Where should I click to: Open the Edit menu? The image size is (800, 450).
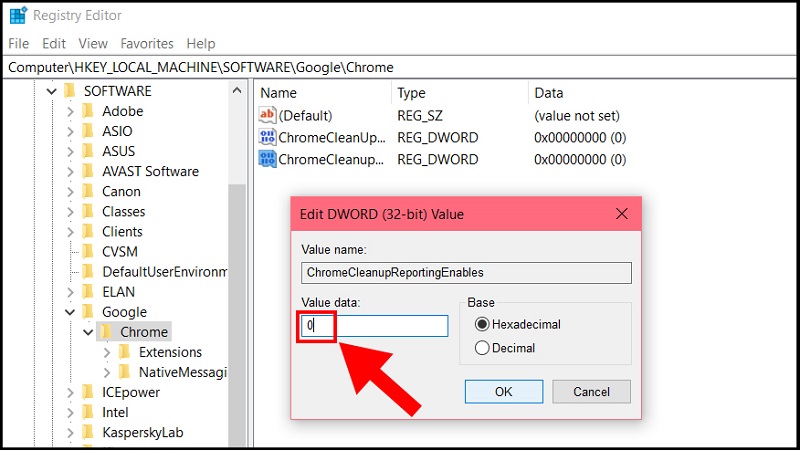pos(54,44)
